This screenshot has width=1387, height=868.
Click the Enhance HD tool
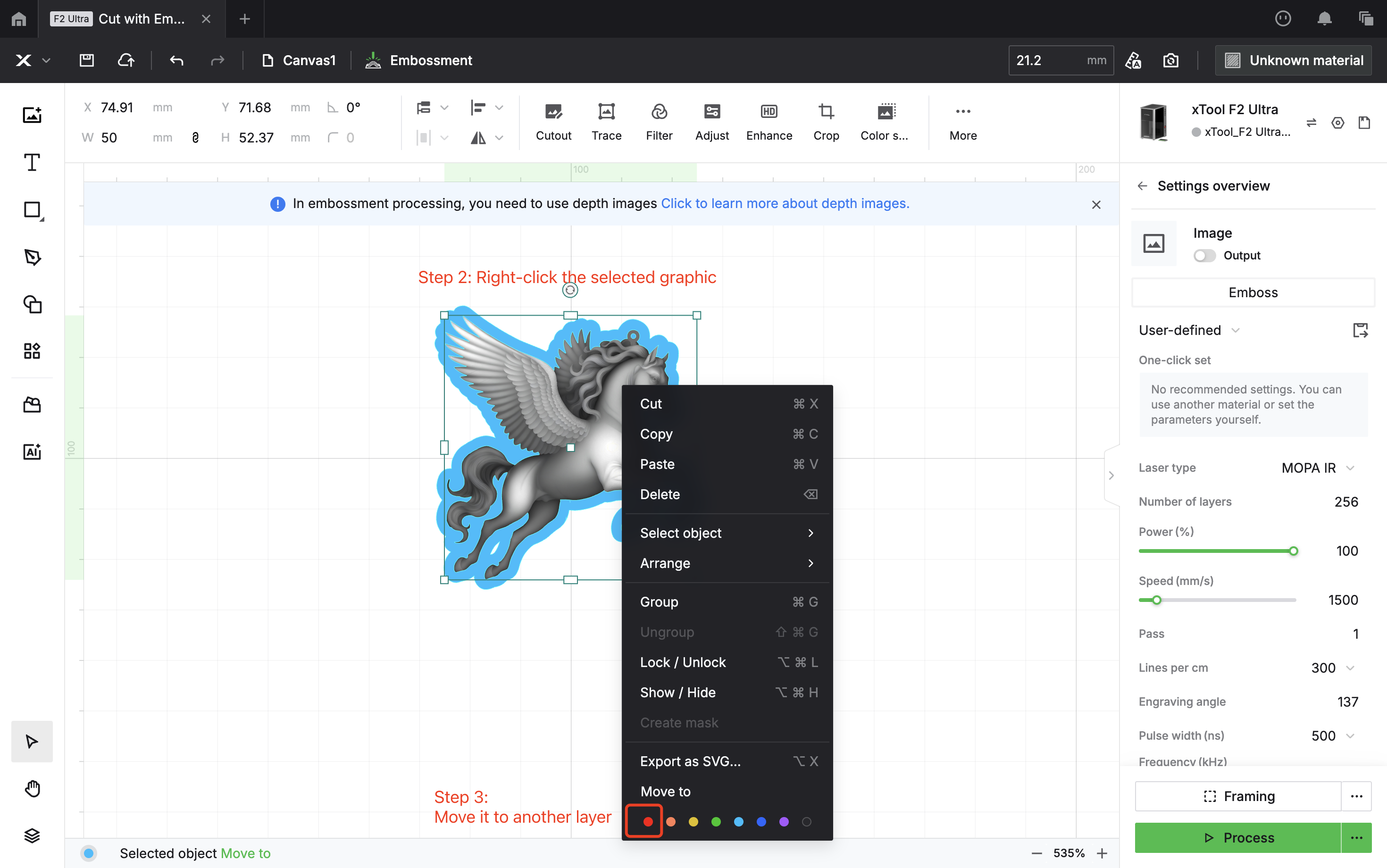tap(769, 122)
